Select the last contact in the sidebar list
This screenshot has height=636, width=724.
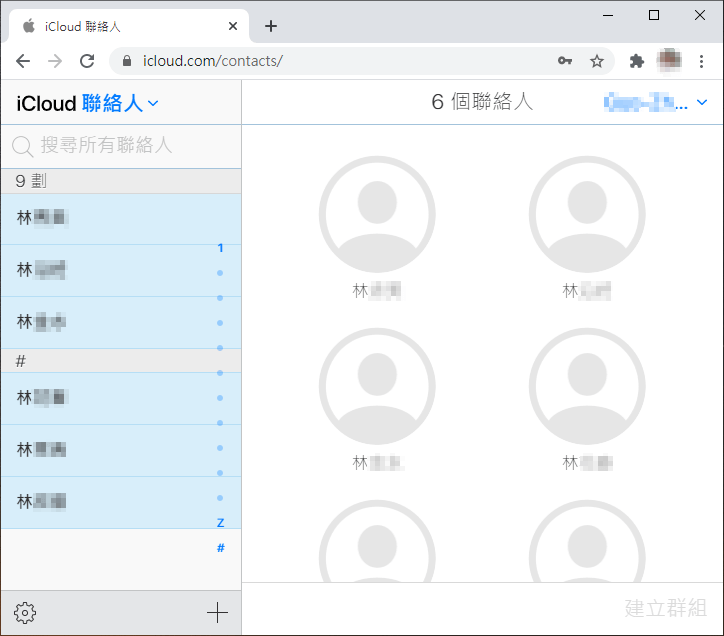[121, 503]
